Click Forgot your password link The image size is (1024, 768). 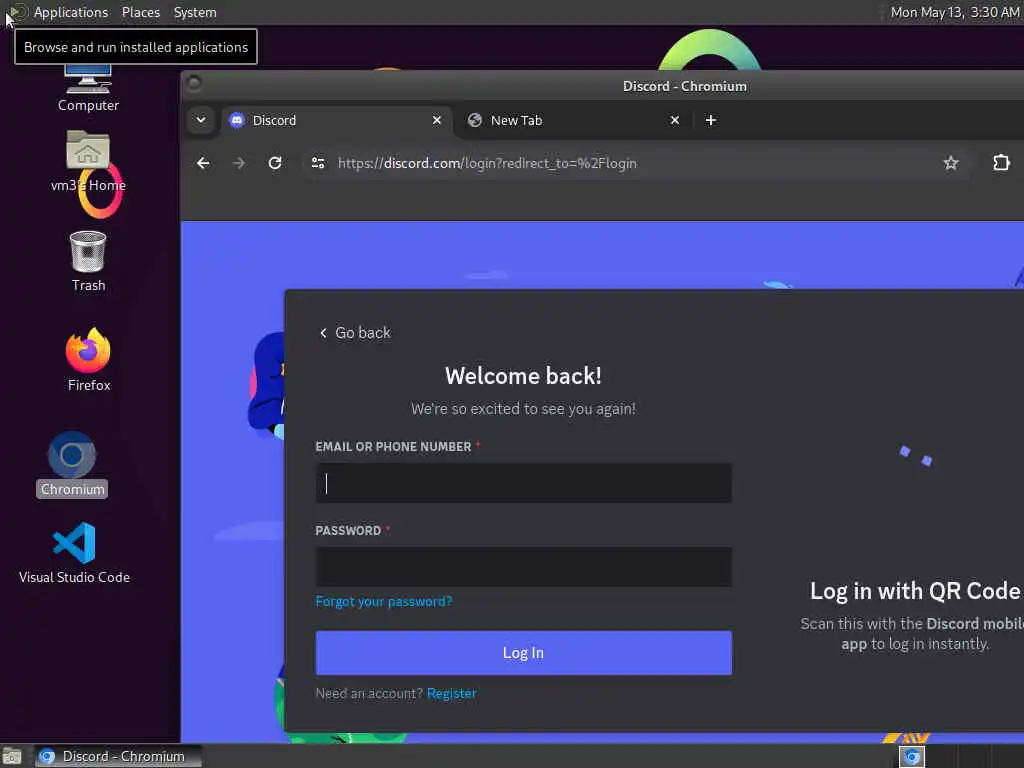point(383,601)
